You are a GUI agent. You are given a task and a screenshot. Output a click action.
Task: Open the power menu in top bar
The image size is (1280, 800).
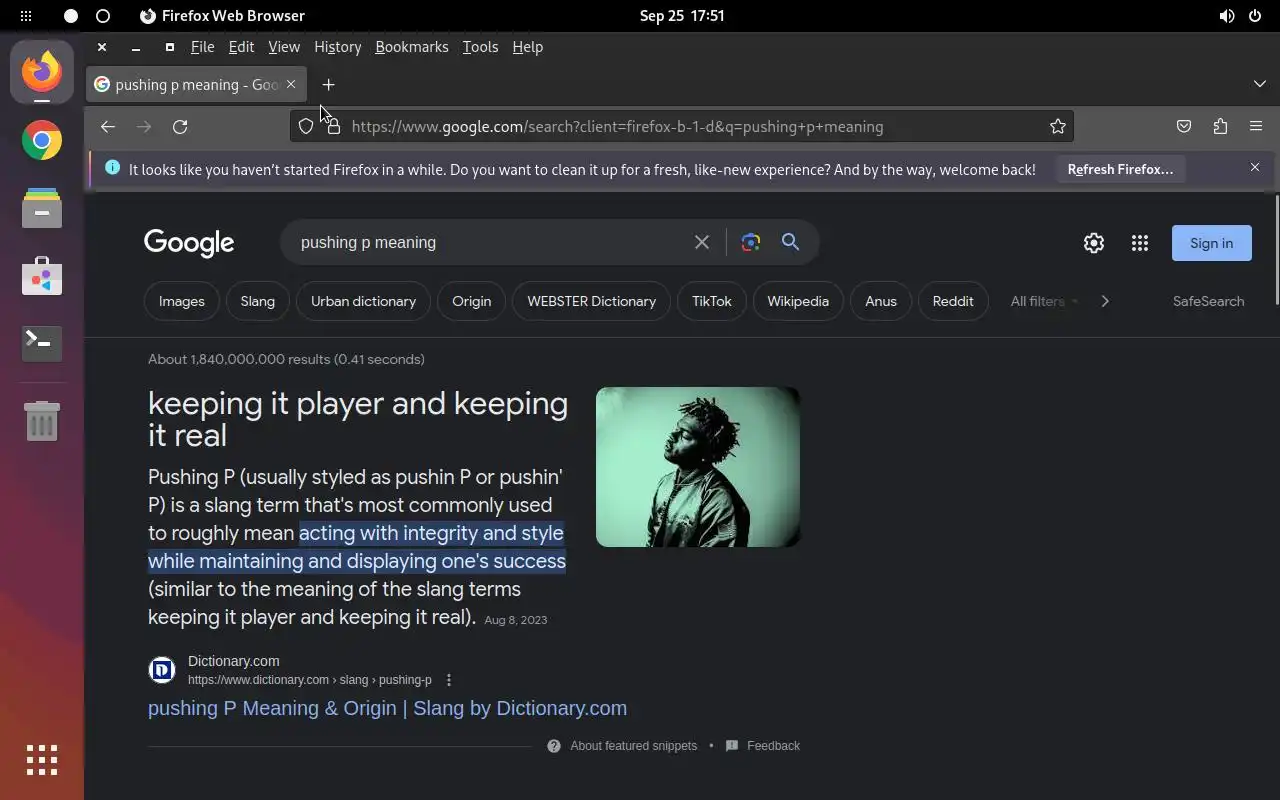(x=1255, y=16)
